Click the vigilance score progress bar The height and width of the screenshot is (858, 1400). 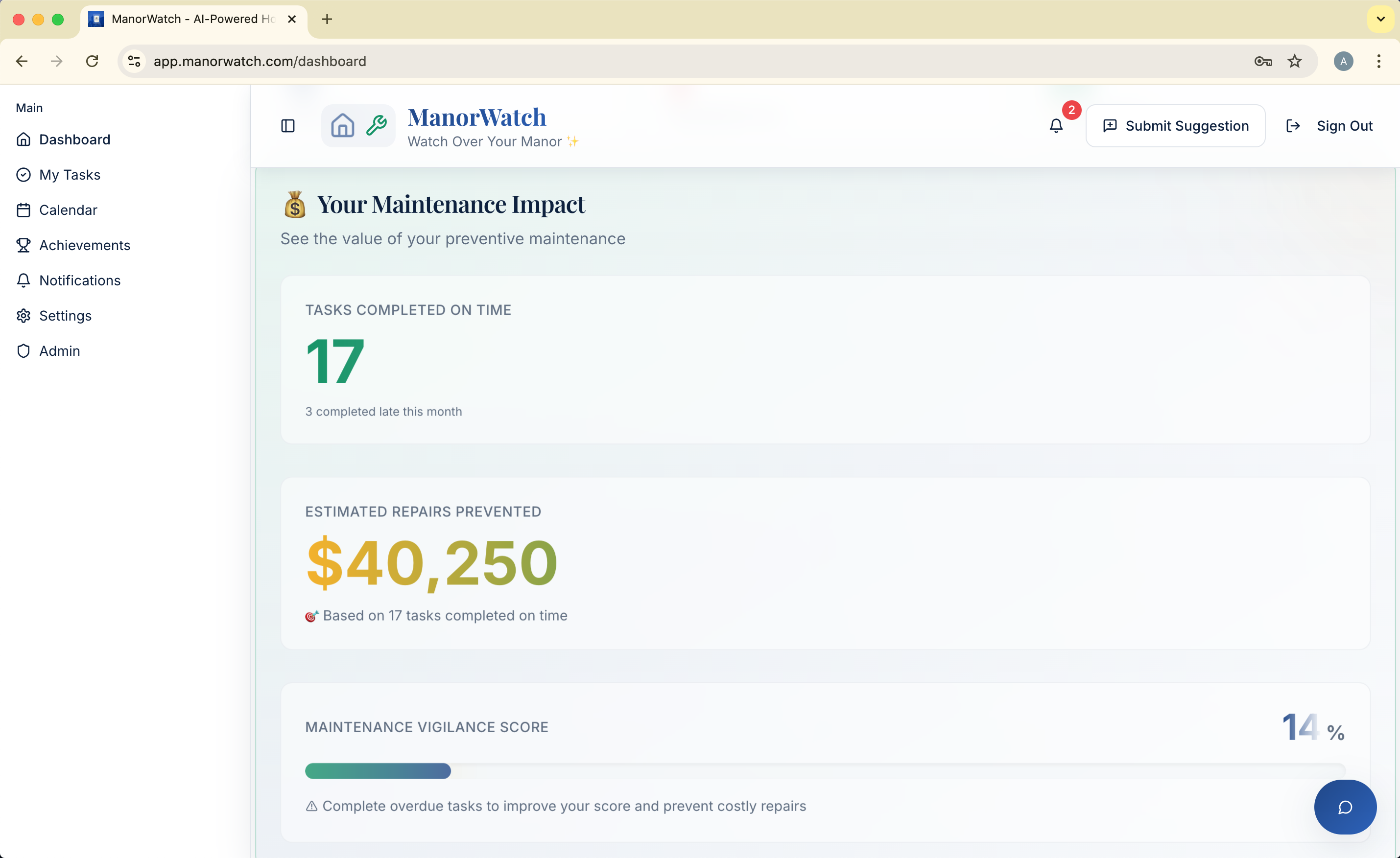point(825,770)
